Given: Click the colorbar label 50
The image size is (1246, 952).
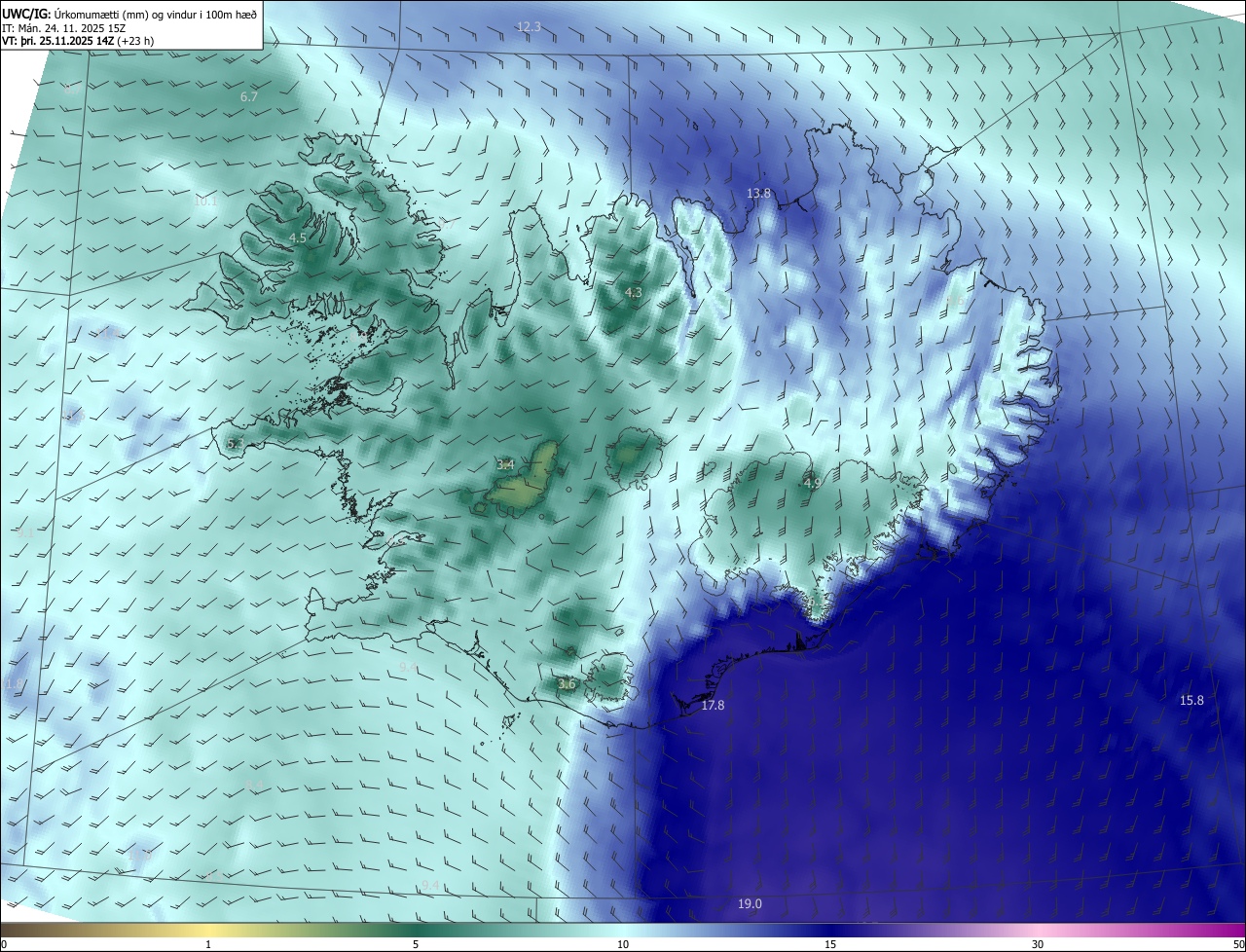Looking at the screenshot, I should coord(1238,944).
